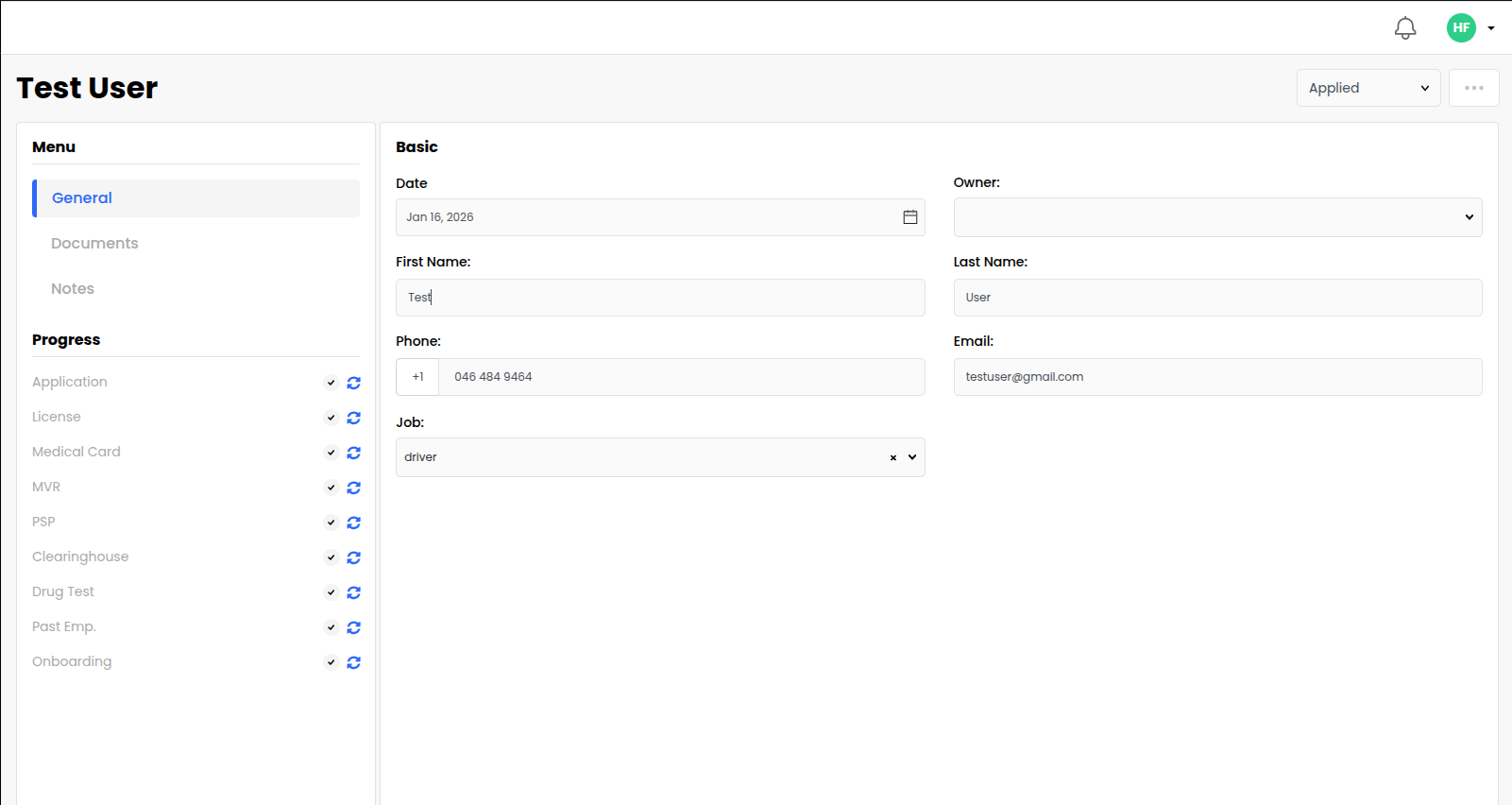This screenshot has height=805, width=1512.
Task: Open the notifications bell
Action: point(1405,28)
